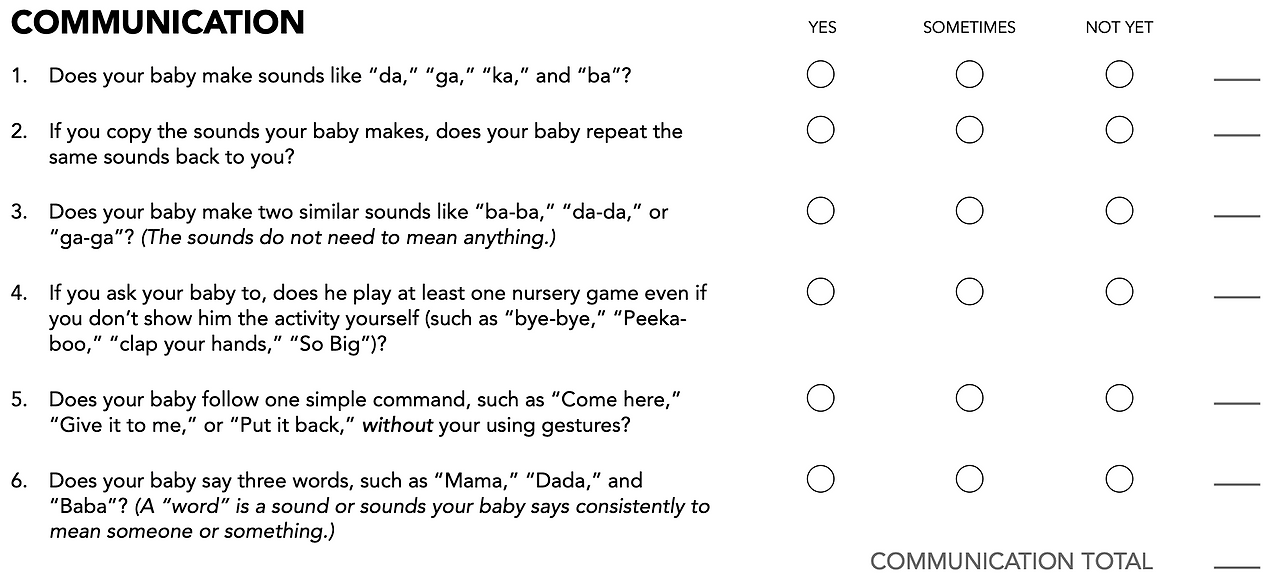Select YES for question 2 repeating sounds
Viewport: 1280px width, 582px height.
[820, 129]
